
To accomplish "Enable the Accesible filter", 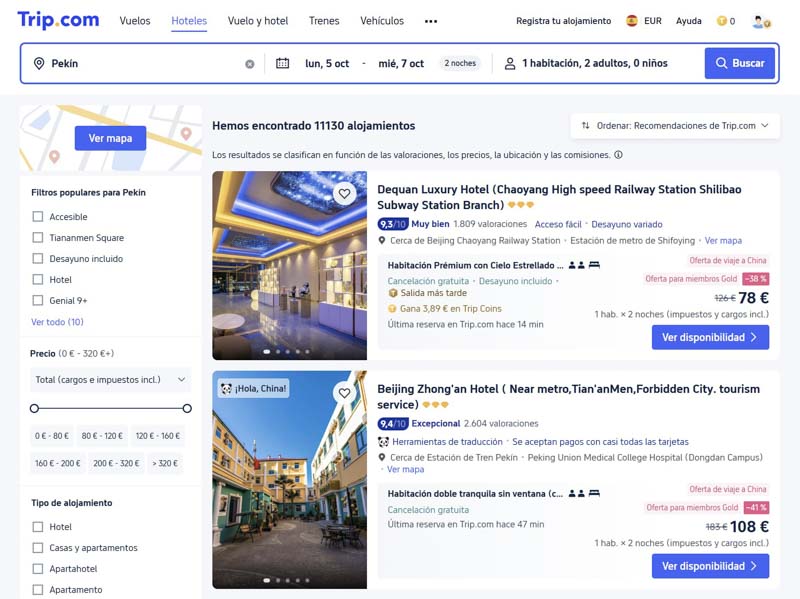I will [38, 216].
